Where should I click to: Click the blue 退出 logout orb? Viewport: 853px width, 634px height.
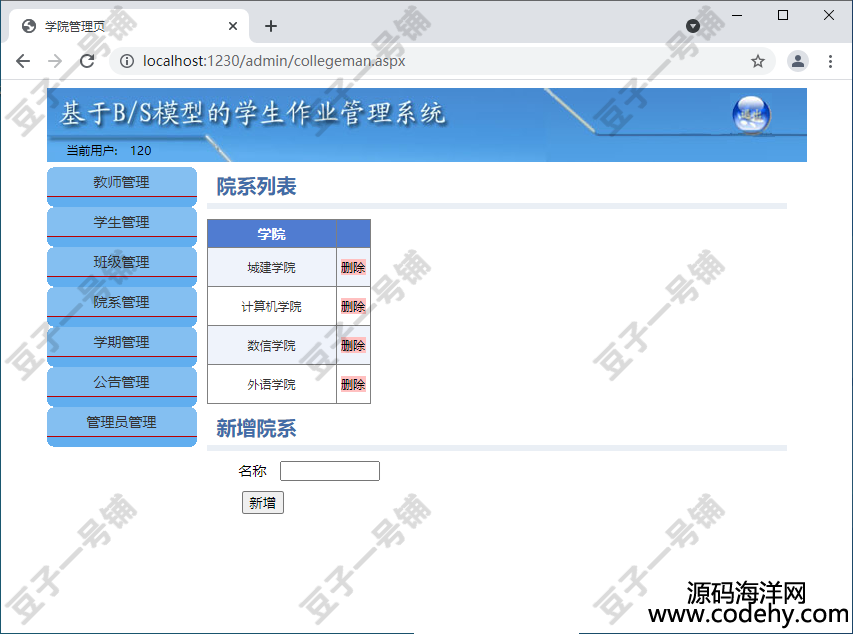[x=751, y=115]
